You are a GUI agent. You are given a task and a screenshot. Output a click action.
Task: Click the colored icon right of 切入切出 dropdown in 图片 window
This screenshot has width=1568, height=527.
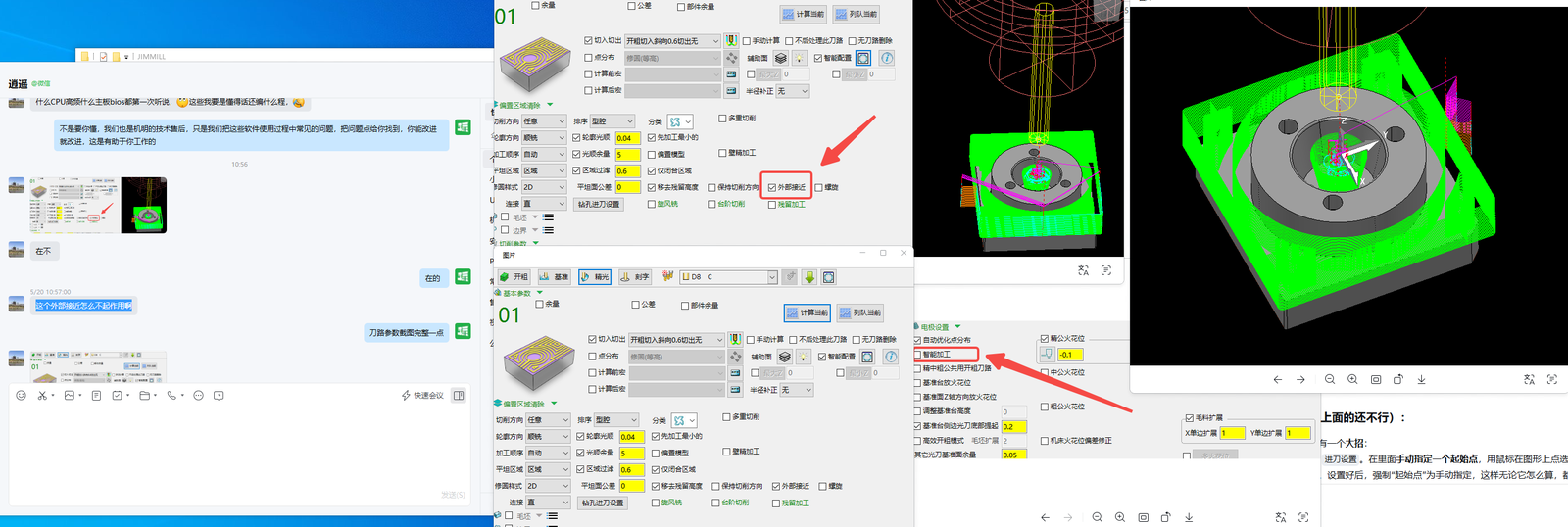pos(735,339)
